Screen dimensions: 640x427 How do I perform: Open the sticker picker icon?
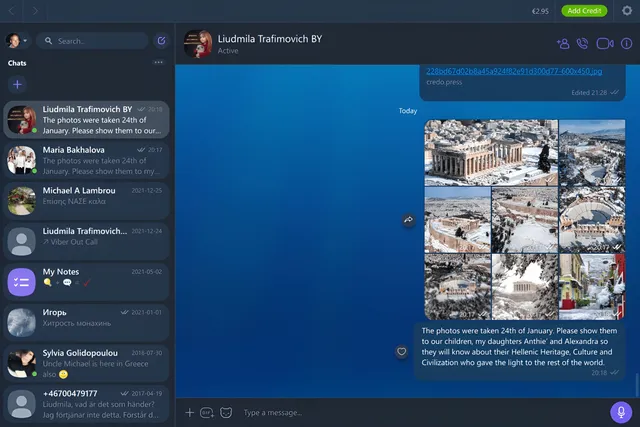227,412
